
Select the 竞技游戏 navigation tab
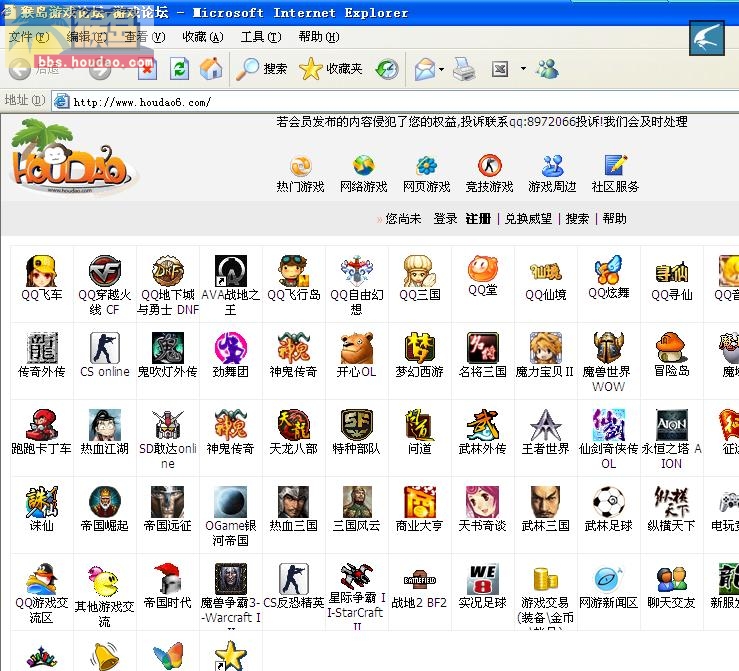(489, 174)
